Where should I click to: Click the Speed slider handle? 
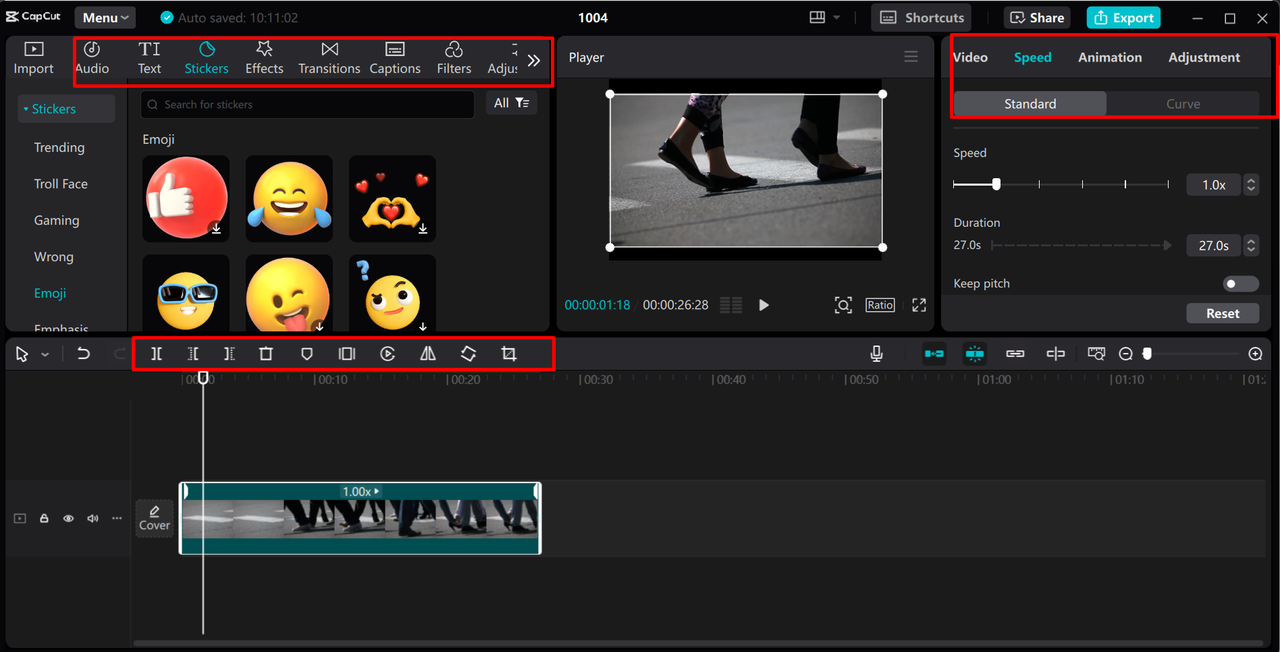pos(996,184)
